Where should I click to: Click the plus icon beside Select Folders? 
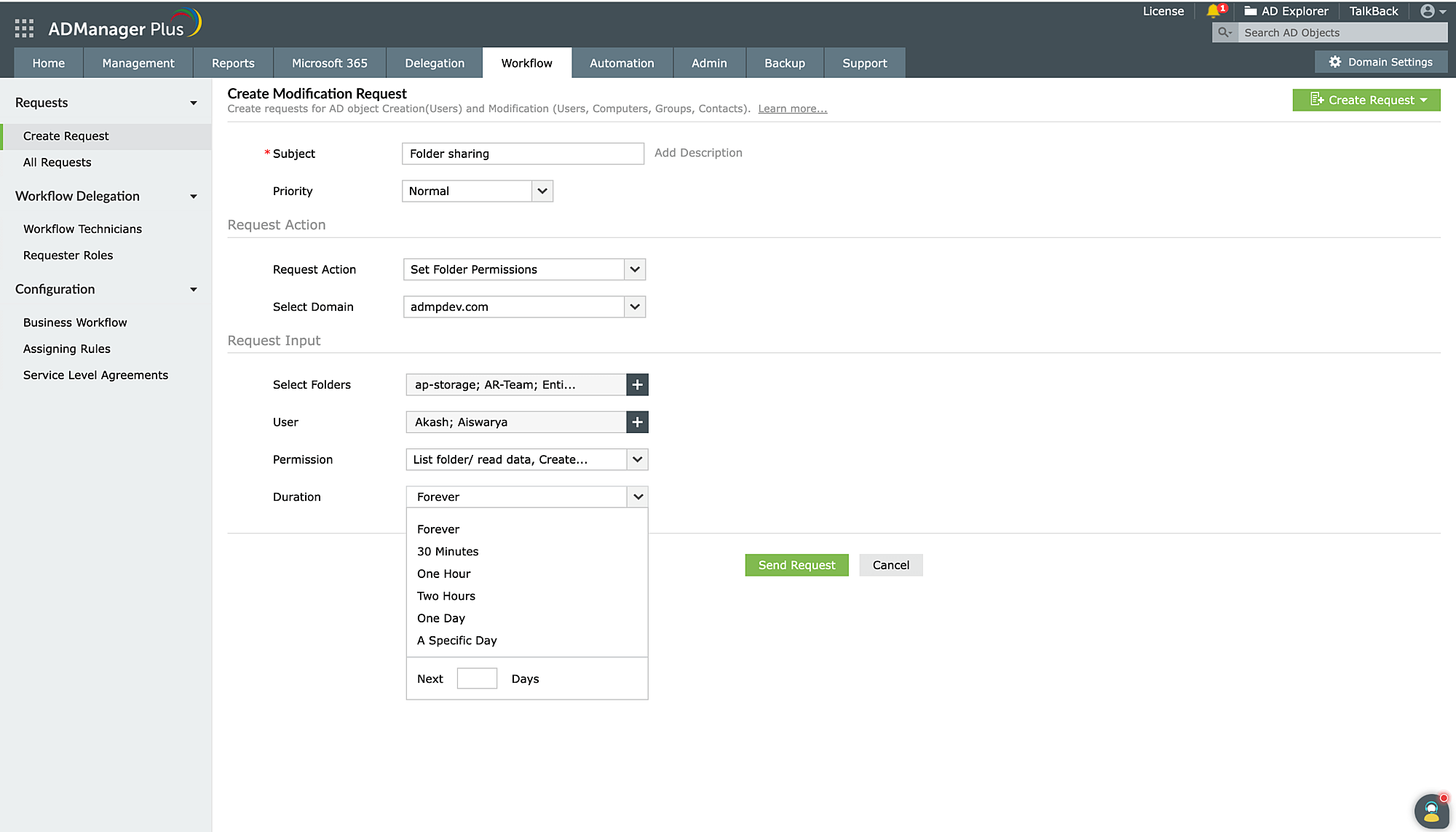(637, 384)
